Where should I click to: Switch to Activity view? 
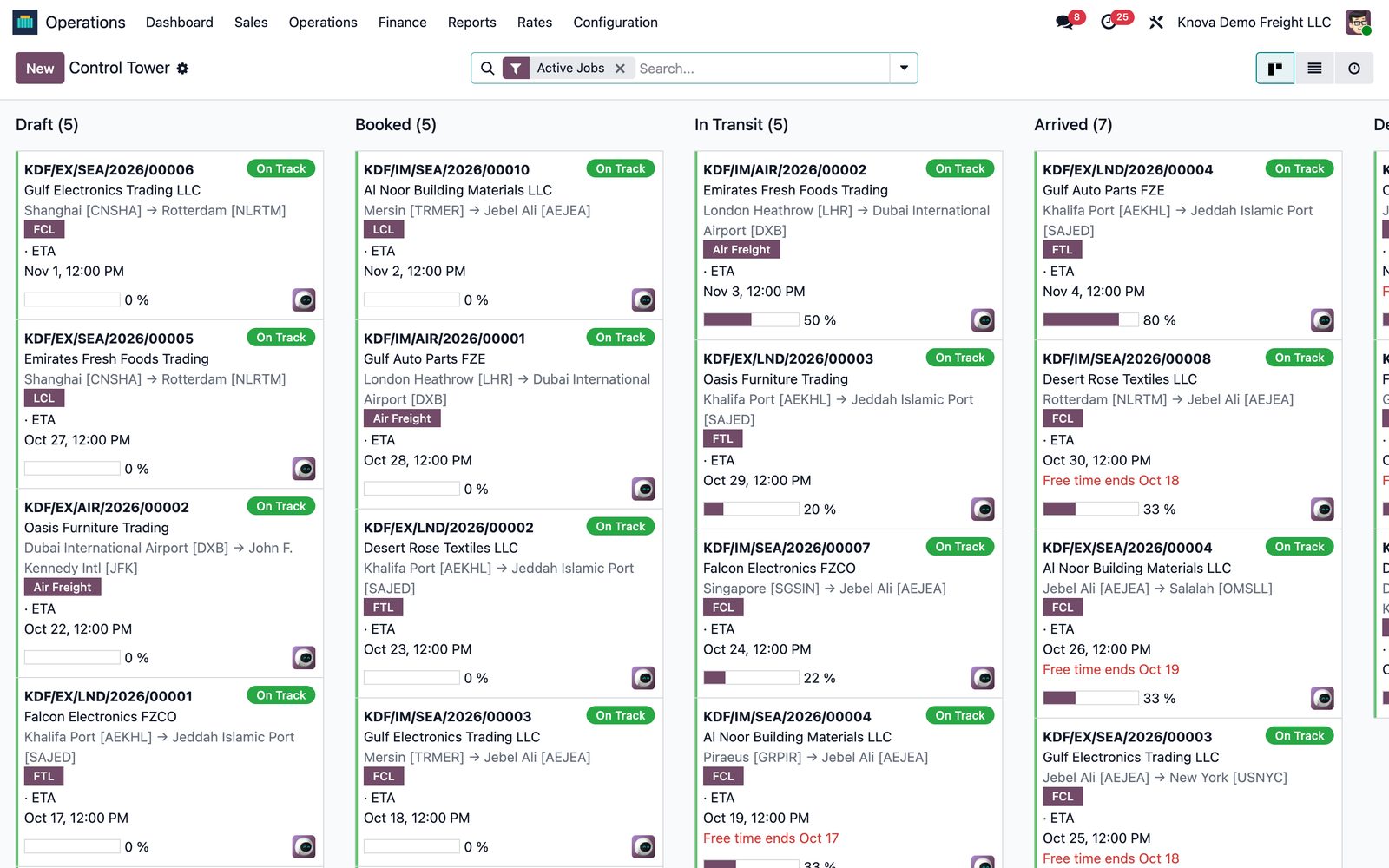pyautogui.click(x=1354, y=69)
